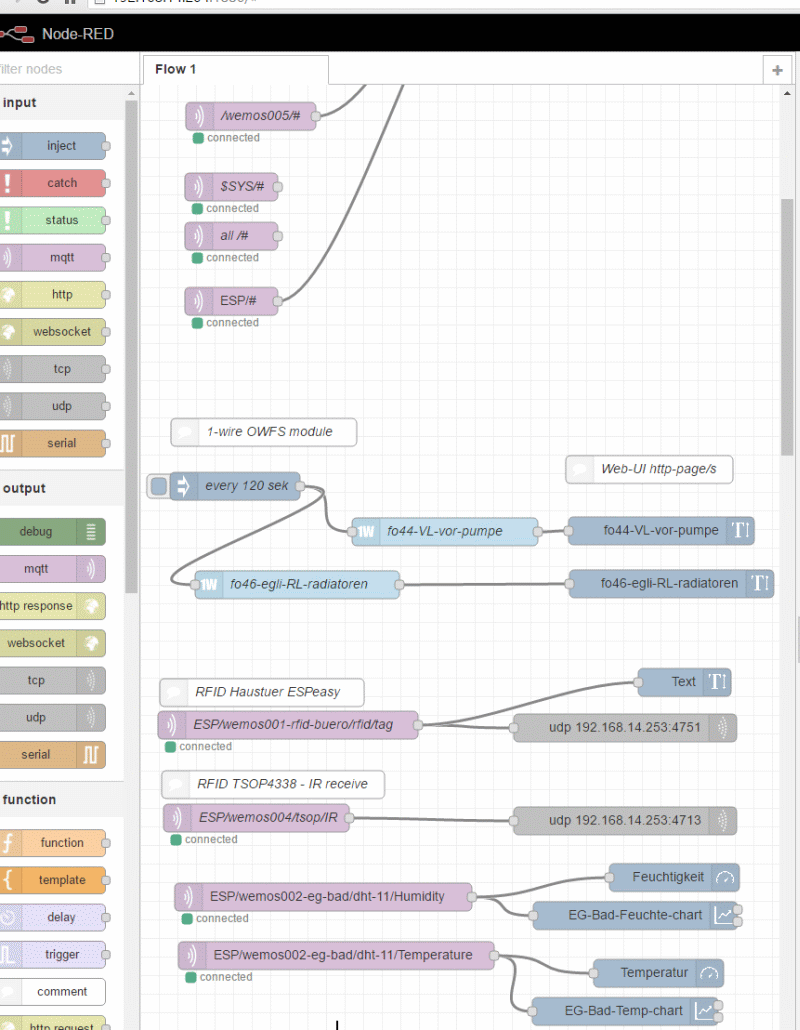Collapse the input palette category
The height and width of the screenshot is (1030, 800).
click(62, 103)
